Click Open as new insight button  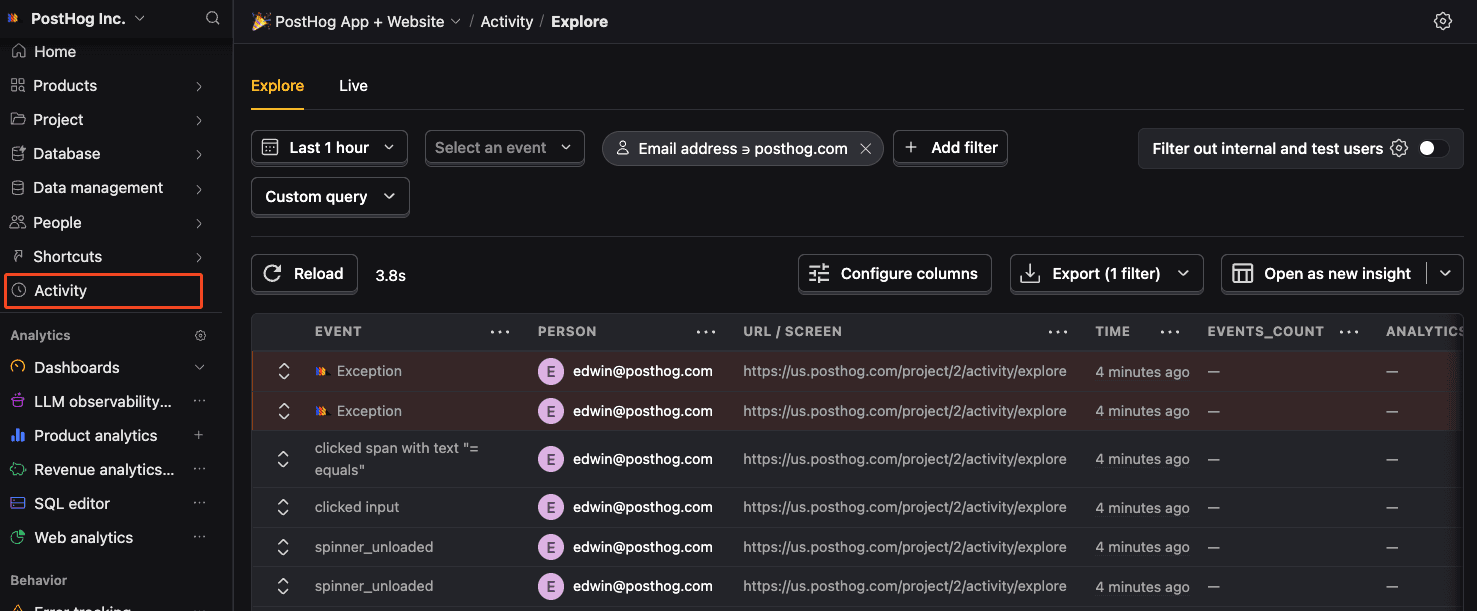pyautogui.click(x=1326, y=274)
